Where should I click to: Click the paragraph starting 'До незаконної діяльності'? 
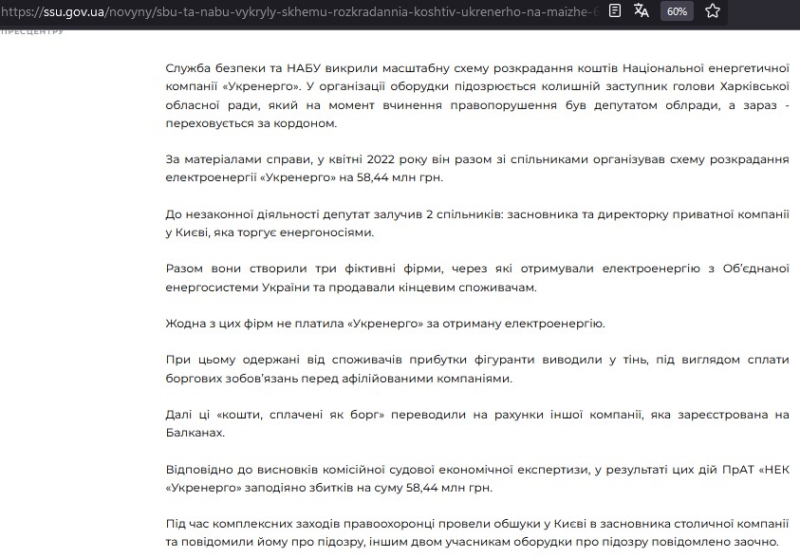tap(478, 224)
